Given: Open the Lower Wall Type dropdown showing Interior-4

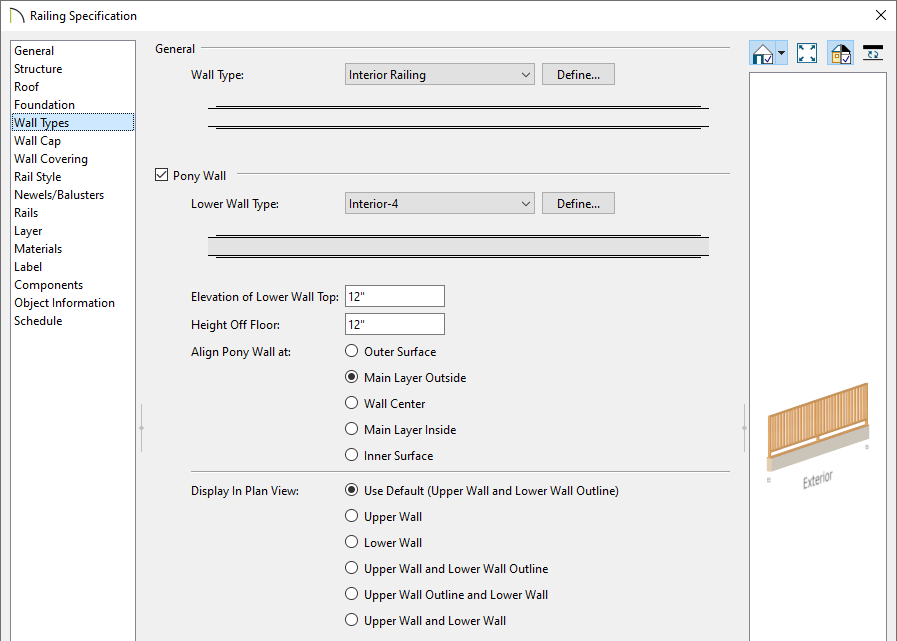Looking at the screenshot, I should click(439, 204).
